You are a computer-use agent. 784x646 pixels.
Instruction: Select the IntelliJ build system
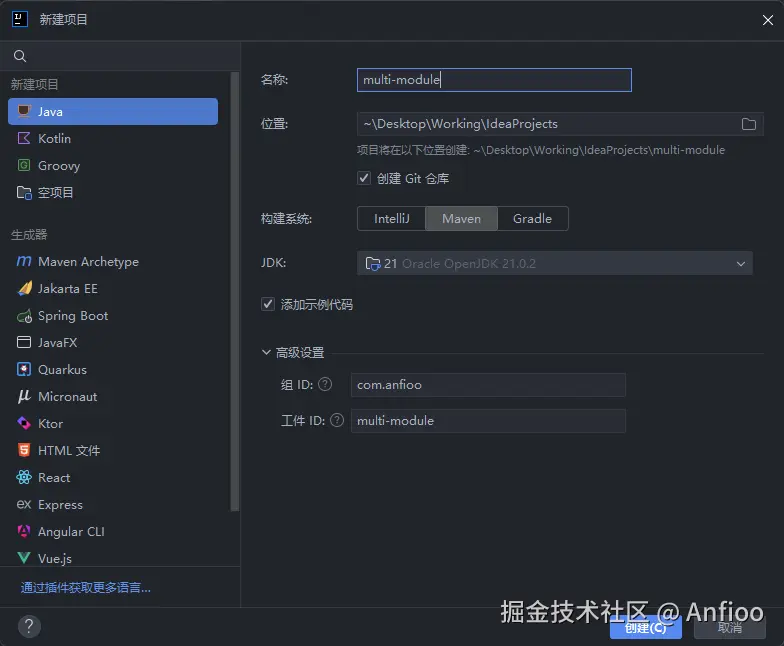click(x=392, y=218)
